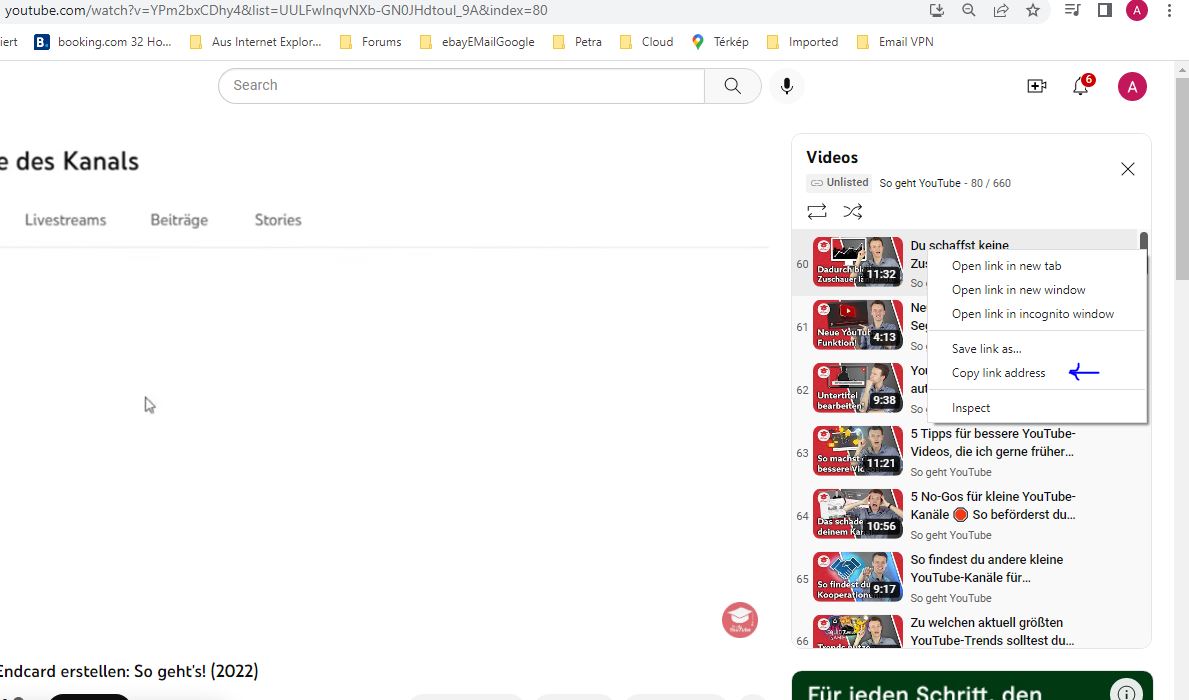Click the red graduation cap watermark icon
Image resolution: width=1189 pixels, height=700 pixels.
click(x=740, y=620)
